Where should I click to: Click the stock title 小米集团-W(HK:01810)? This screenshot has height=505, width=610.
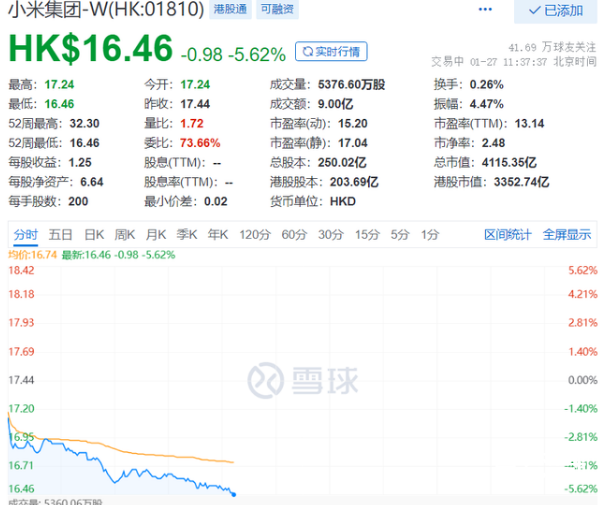point(106,9)
